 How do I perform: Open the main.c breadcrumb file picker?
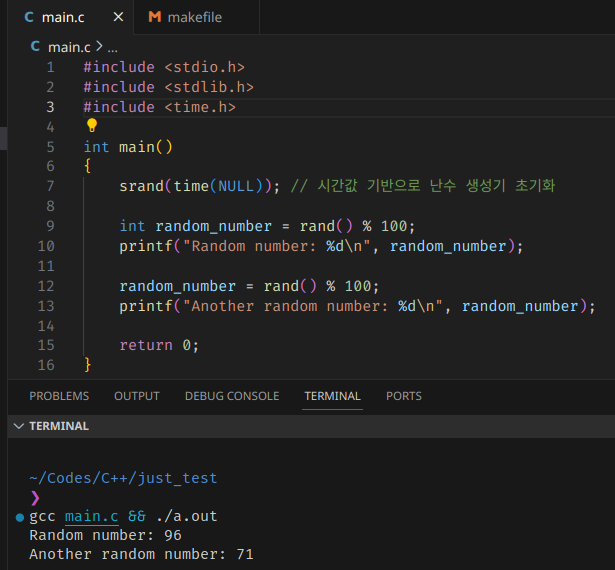69,47
